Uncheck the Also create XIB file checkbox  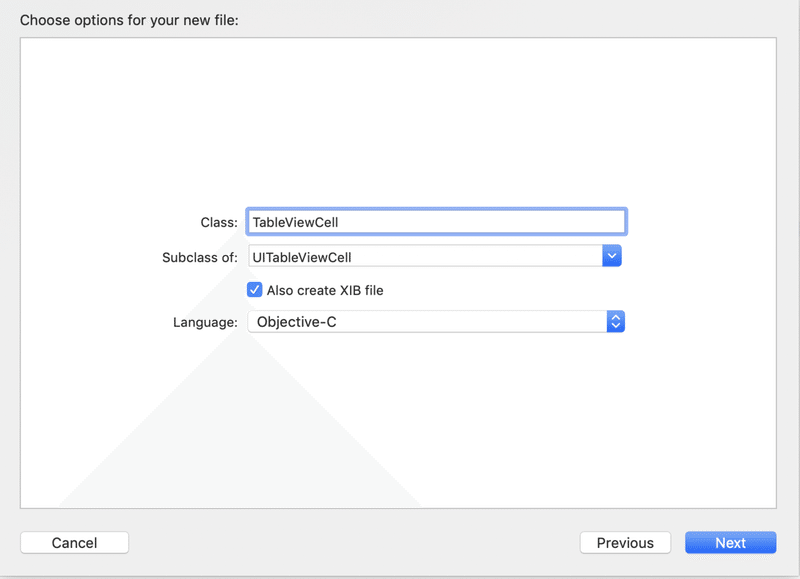pyautogui.click(x=256, y=290)
